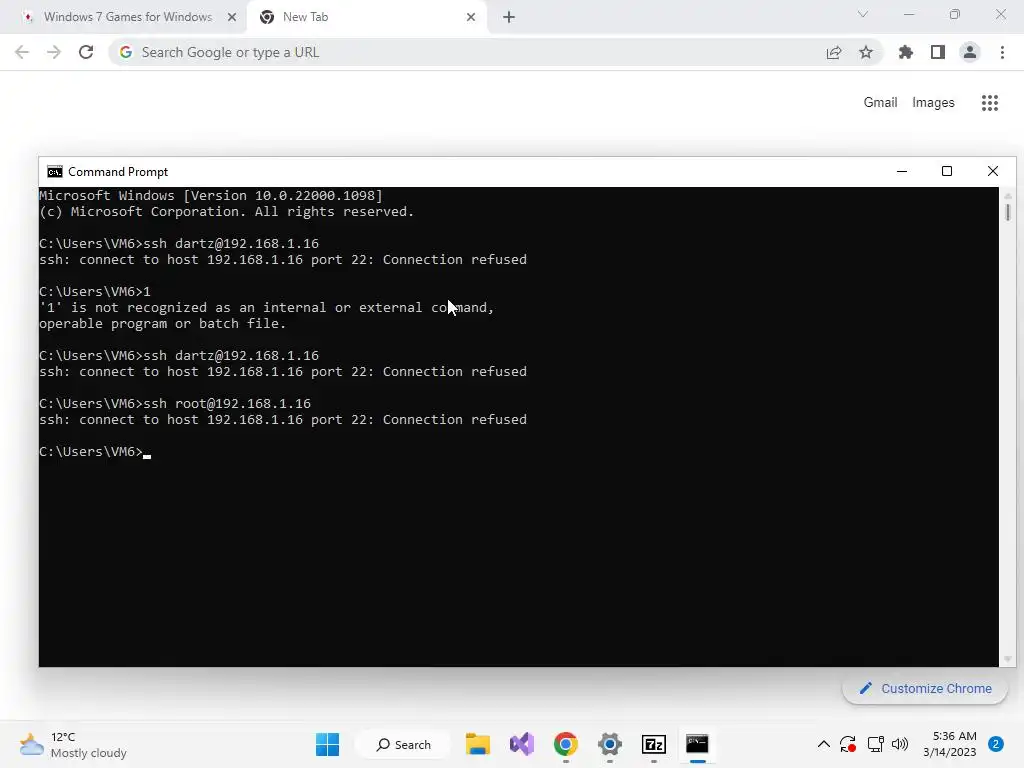
Task: Open File Explorer from taskbar
Action: click(x=478, y=744)
